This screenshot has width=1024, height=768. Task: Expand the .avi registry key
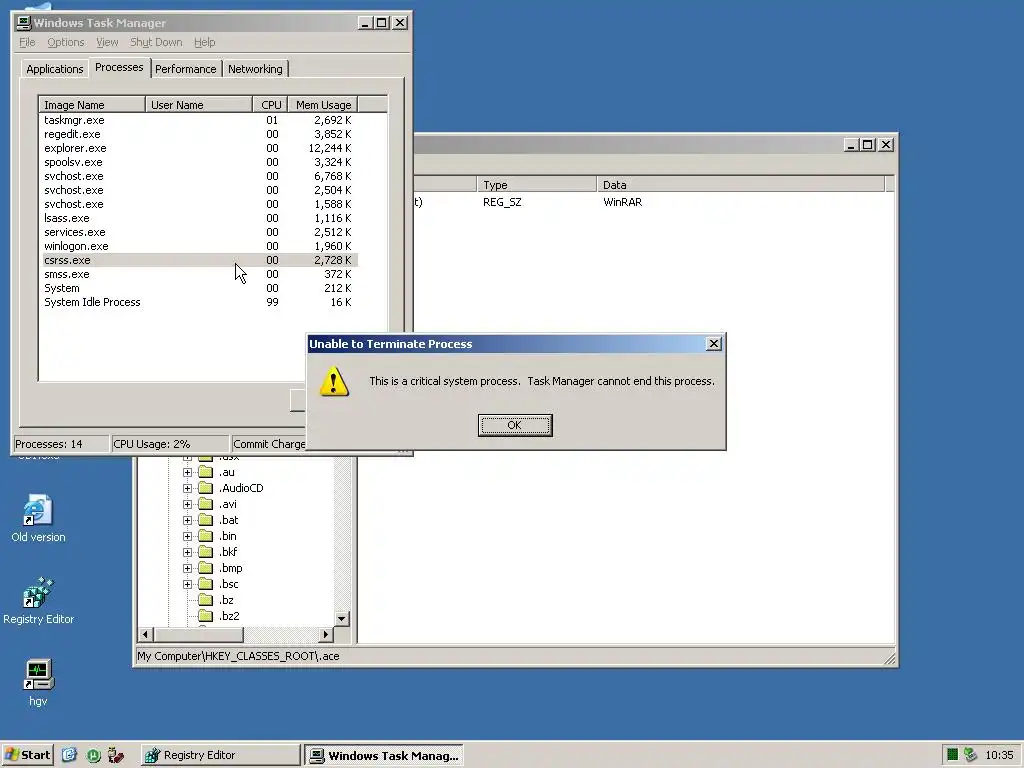187,504
